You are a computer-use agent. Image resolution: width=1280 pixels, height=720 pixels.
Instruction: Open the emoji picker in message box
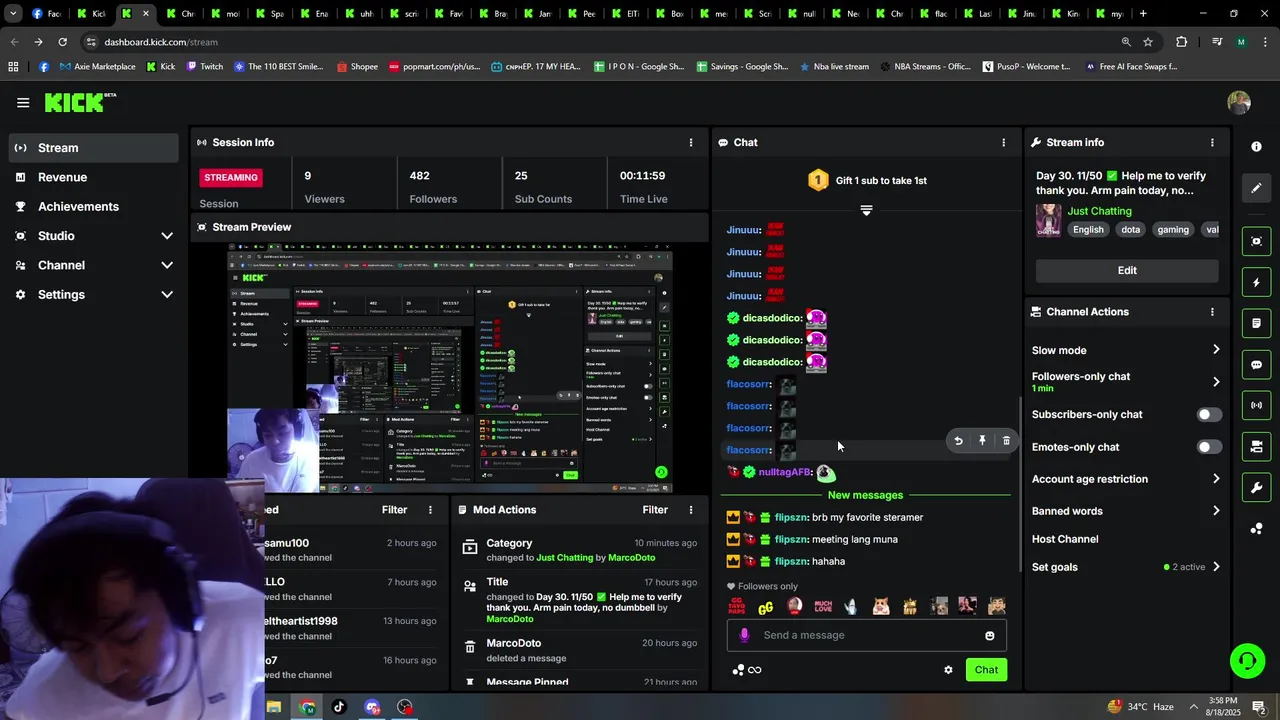[x=990, y=635]
